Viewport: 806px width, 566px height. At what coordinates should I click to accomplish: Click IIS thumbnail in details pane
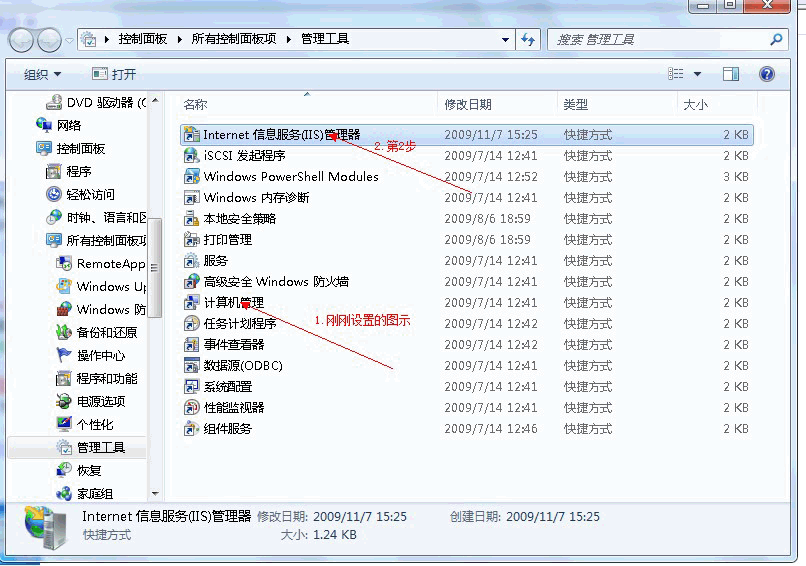click(46, 528)
